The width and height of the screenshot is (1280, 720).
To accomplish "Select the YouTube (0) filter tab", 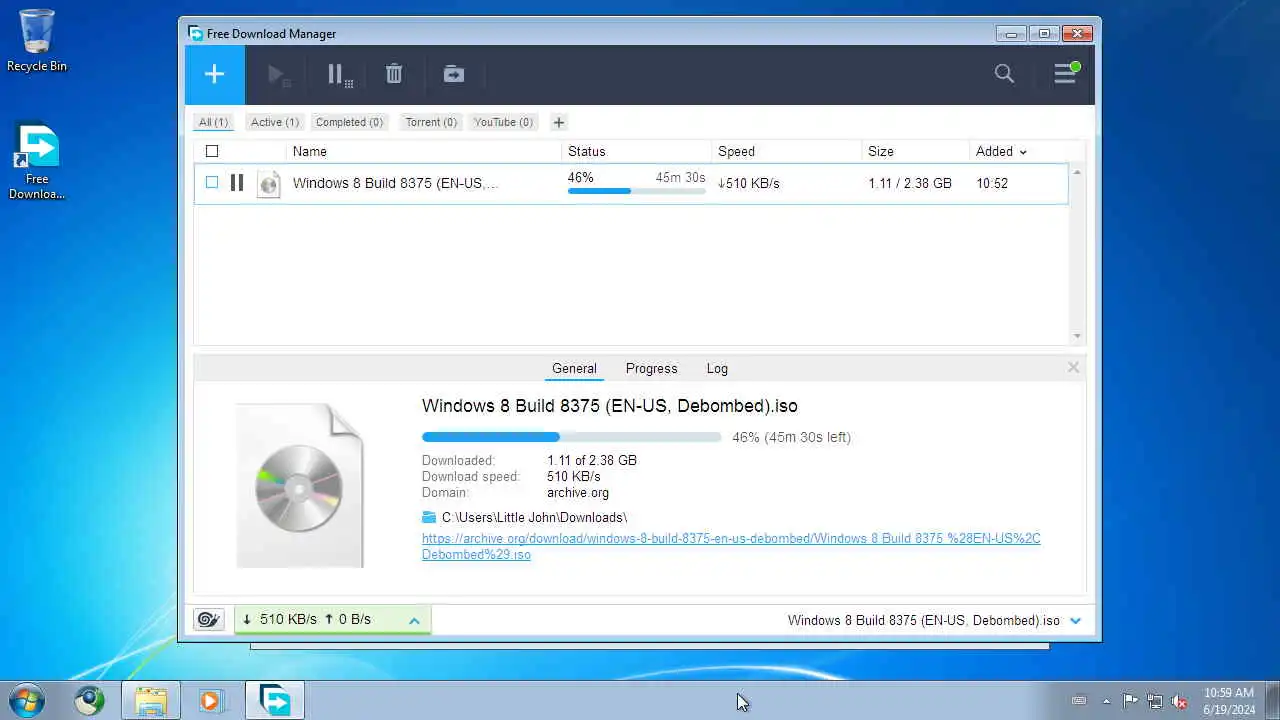I will 504,122.
